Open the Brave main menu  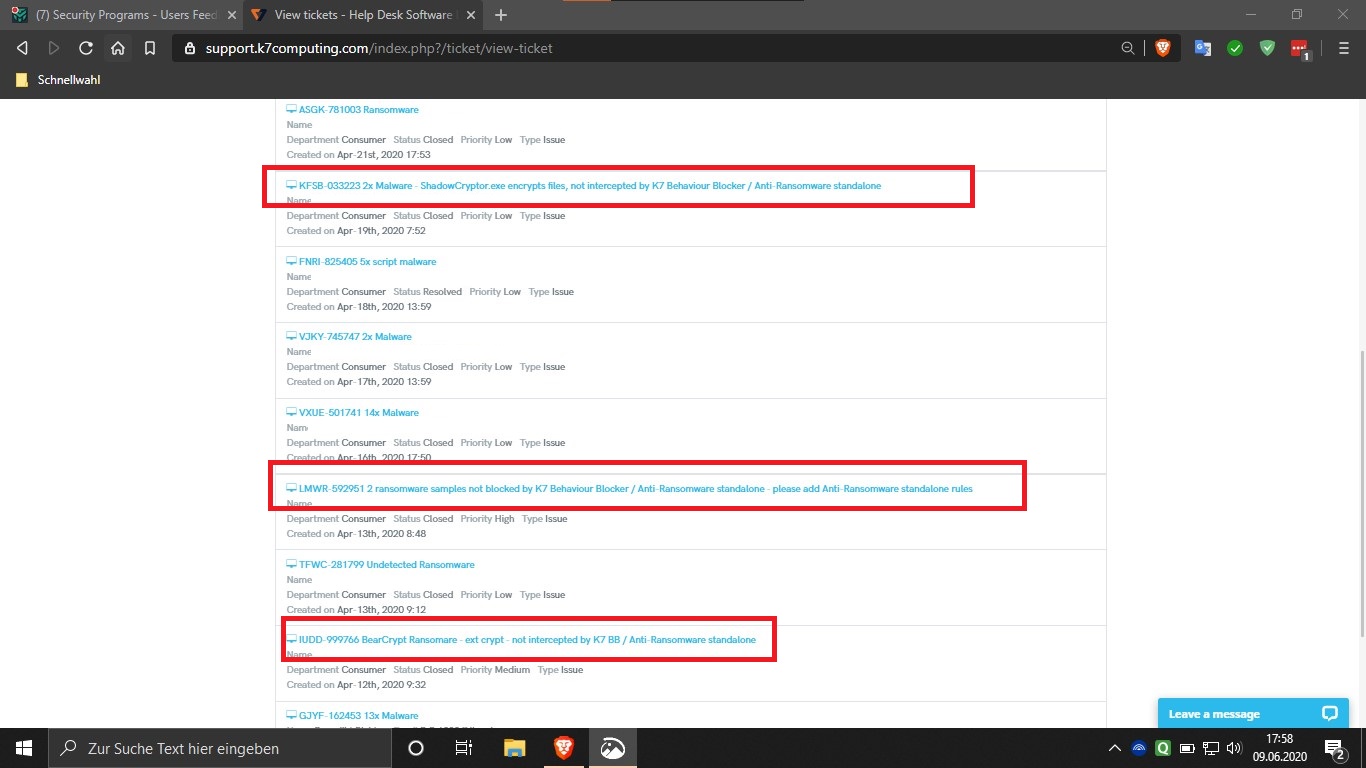pyautogui.click(x=1344, y=48)
